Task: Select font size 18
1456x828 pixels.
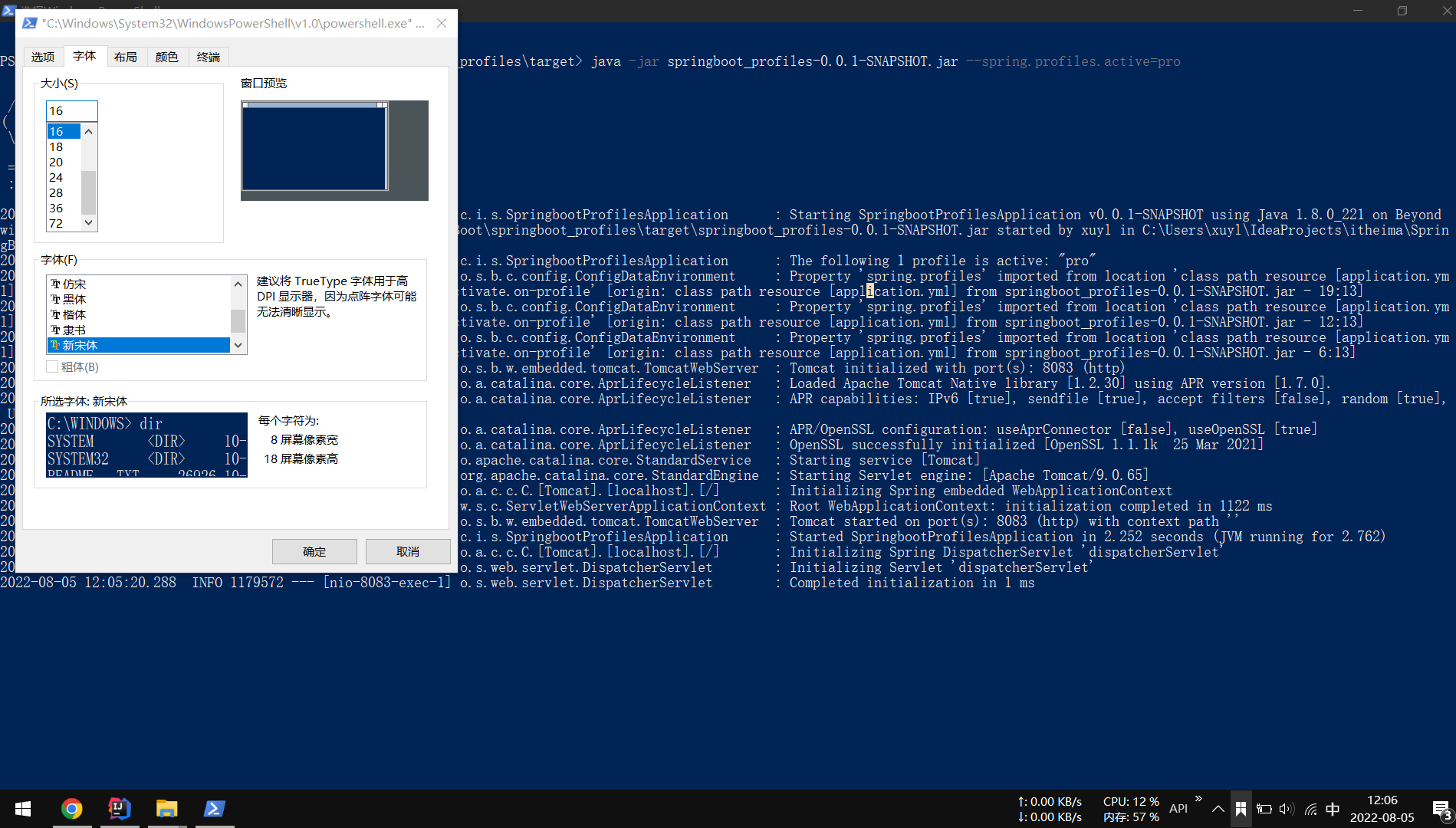Action: point(64,147)
